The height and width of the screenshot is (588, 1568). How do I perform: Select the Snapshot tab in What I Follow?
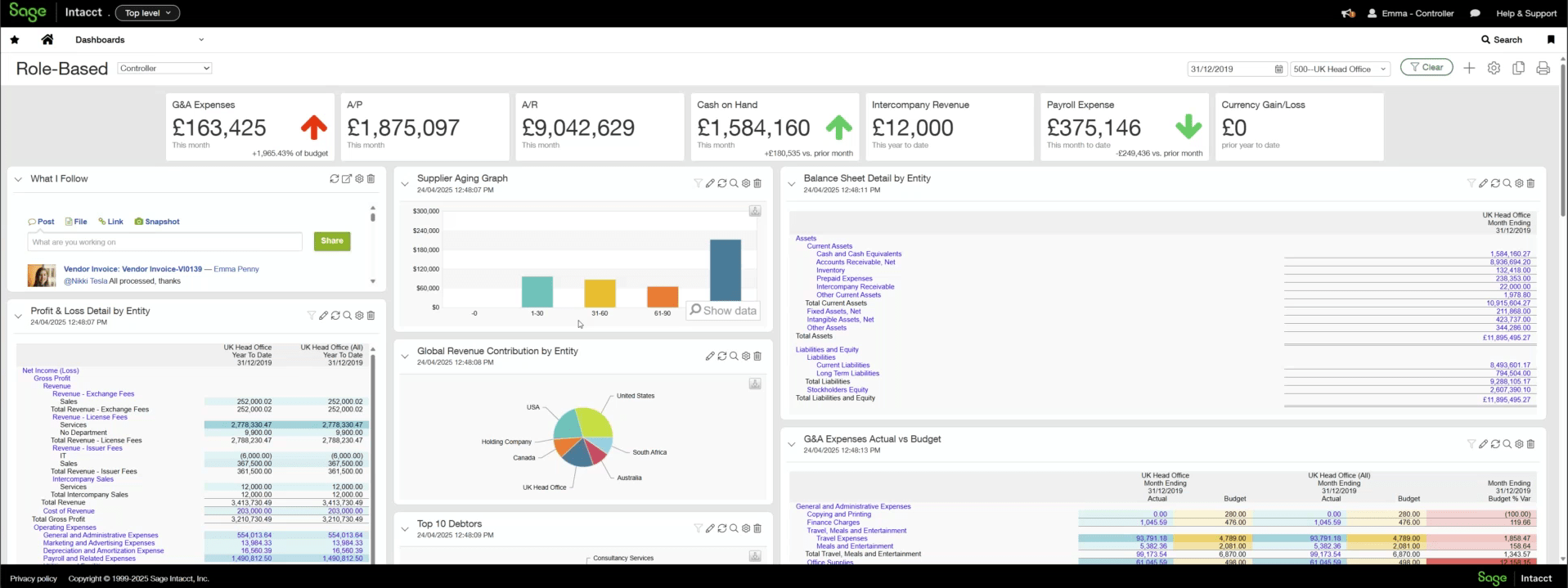(x=157, y=222)
